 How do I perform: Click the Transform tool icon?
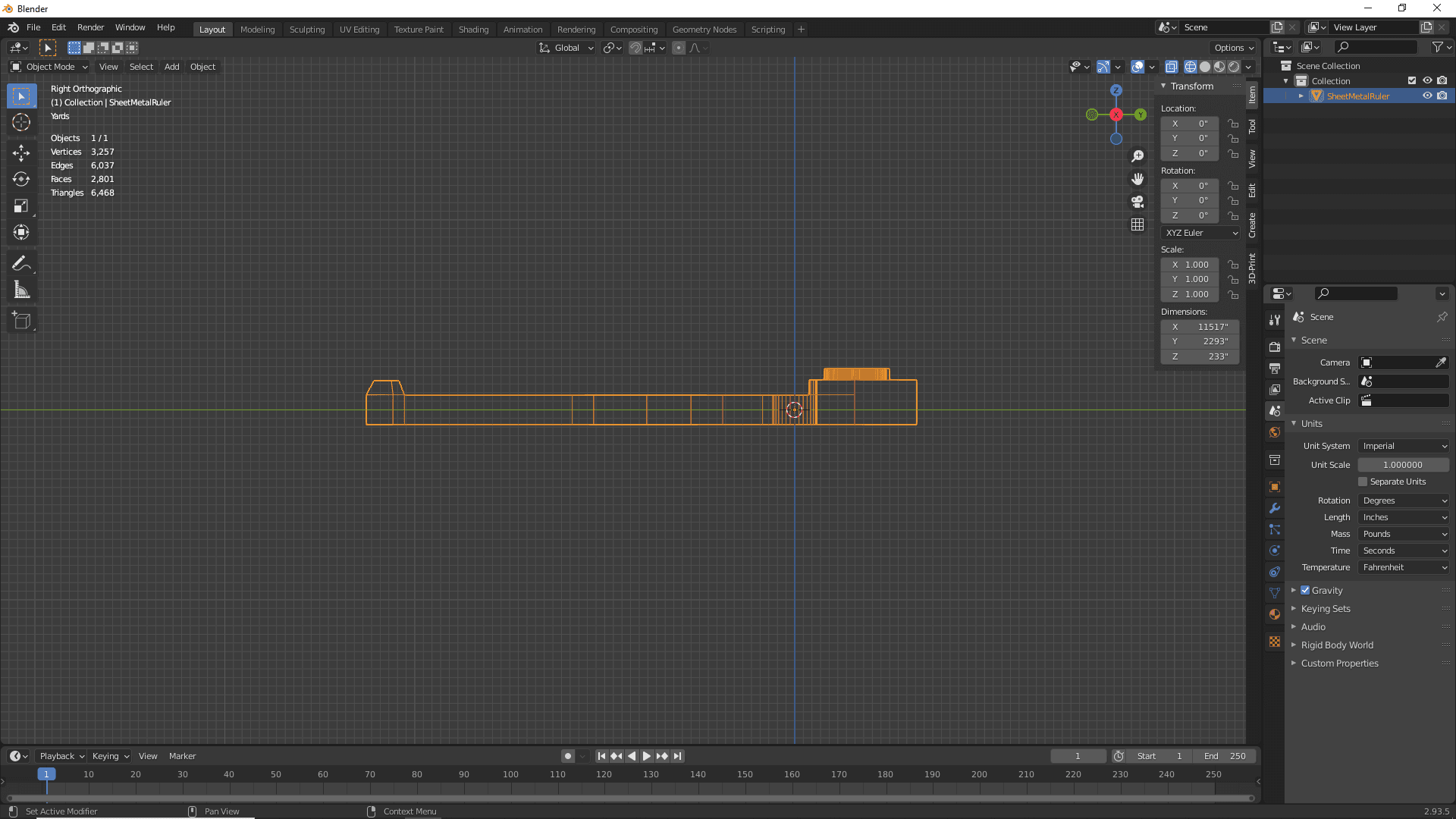coord(22,231)
